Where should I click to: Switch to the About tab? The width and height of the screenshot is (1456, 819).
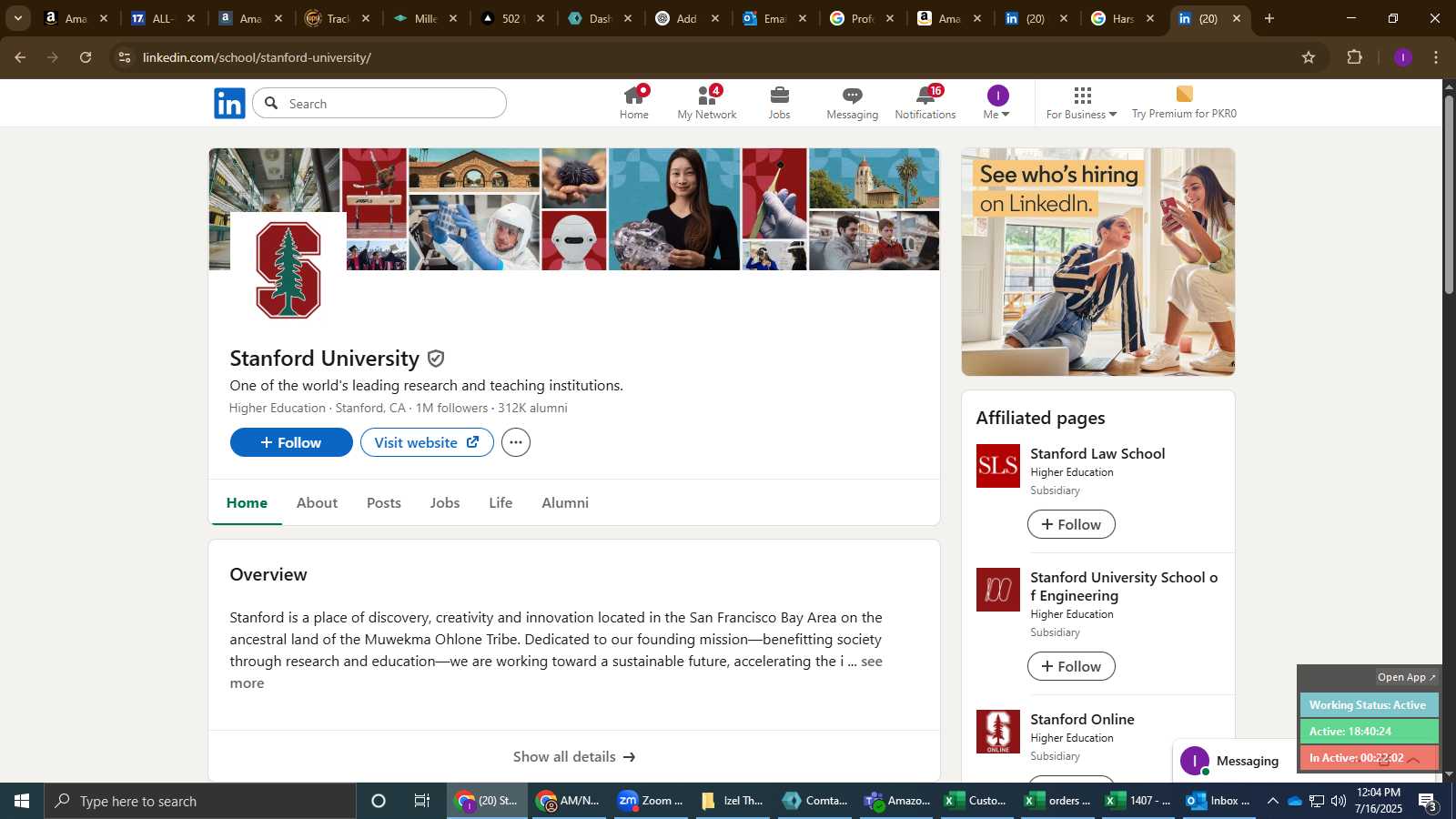(x=317, y=502)
